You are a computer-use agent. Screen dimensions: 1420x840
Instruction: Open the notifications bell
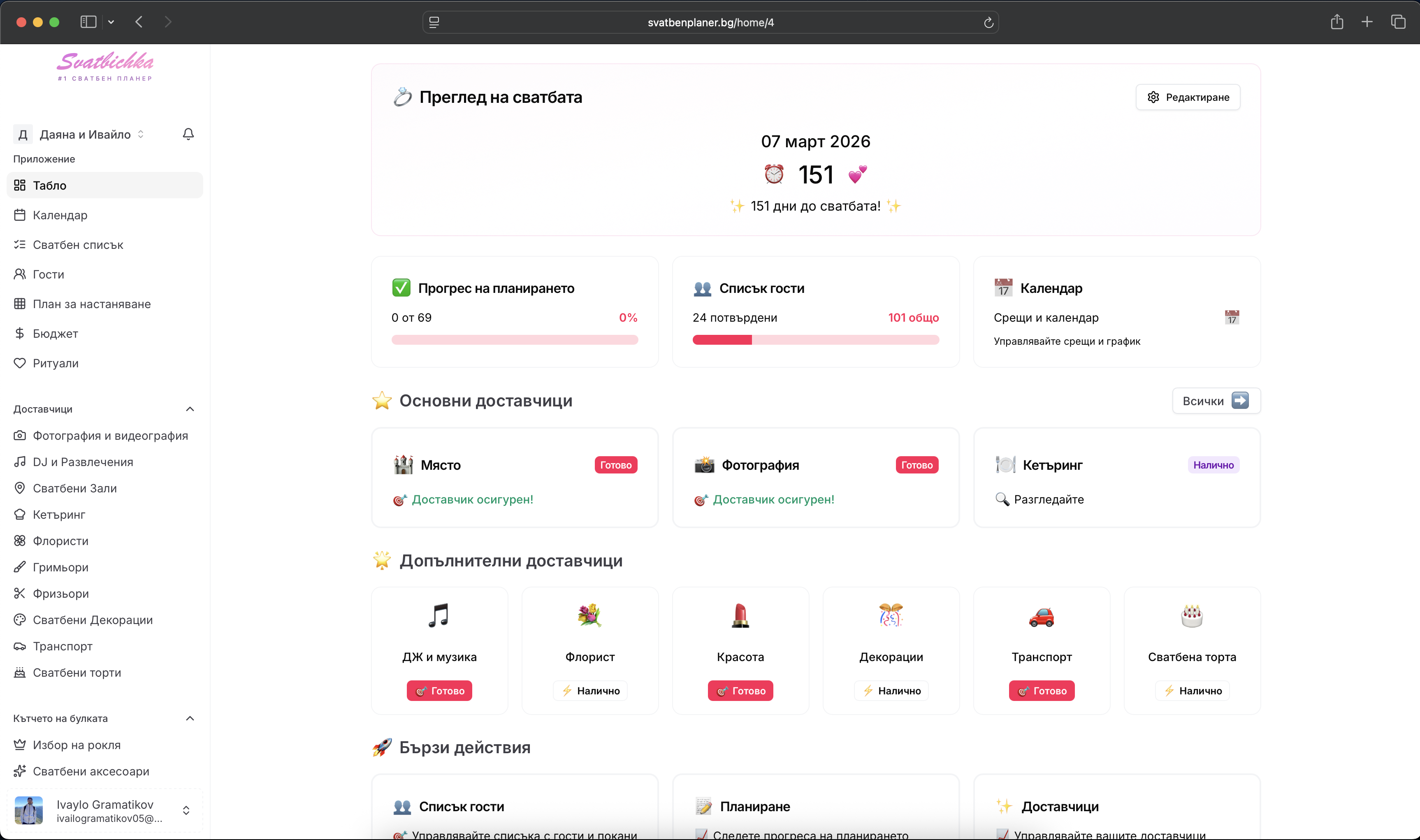click(x=188, y=134)
